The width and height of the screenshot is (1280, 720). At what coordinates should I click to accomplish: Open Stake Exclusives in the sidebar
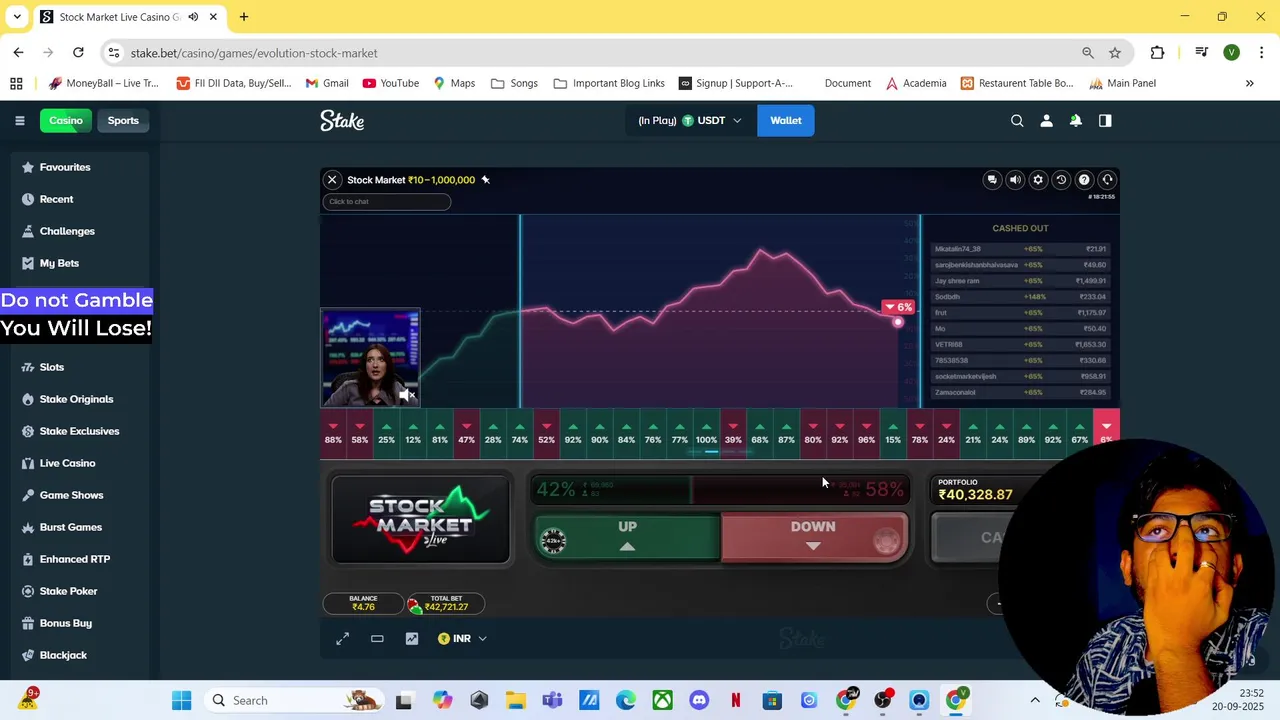[79, 431]
